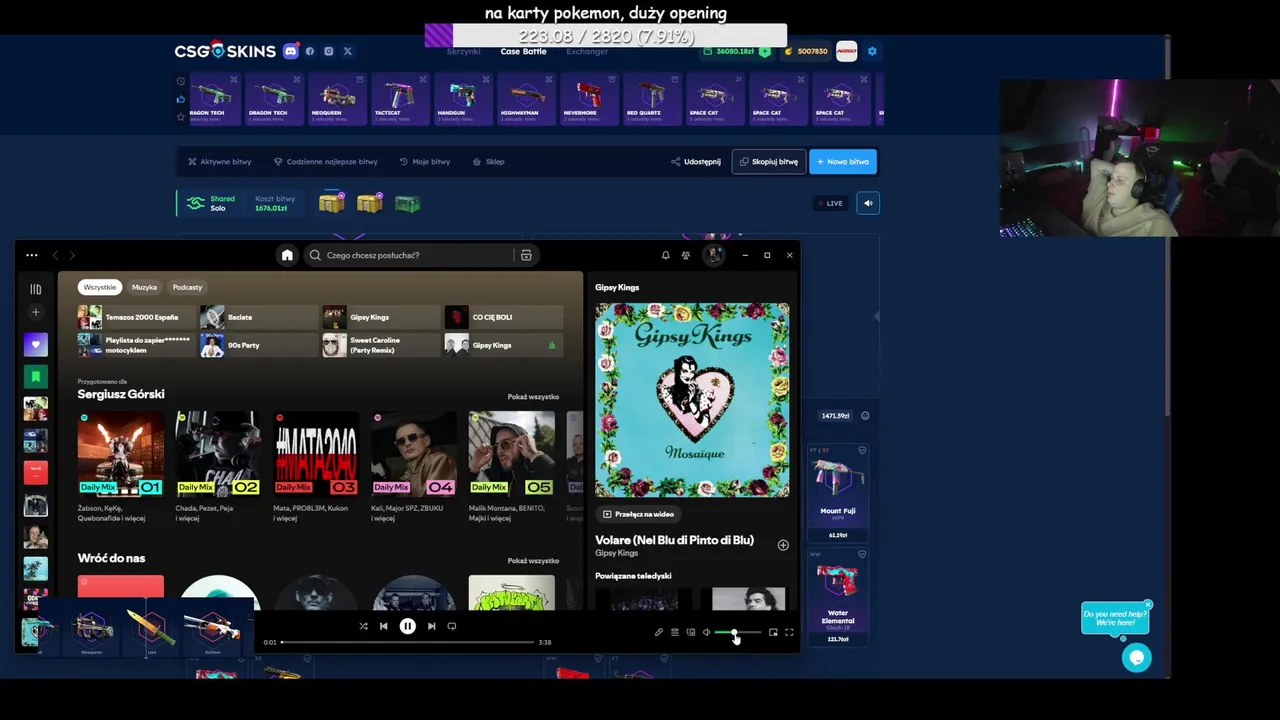Open the support chat bubble icon
The image size is (1280, 720).
(1136, 657)
